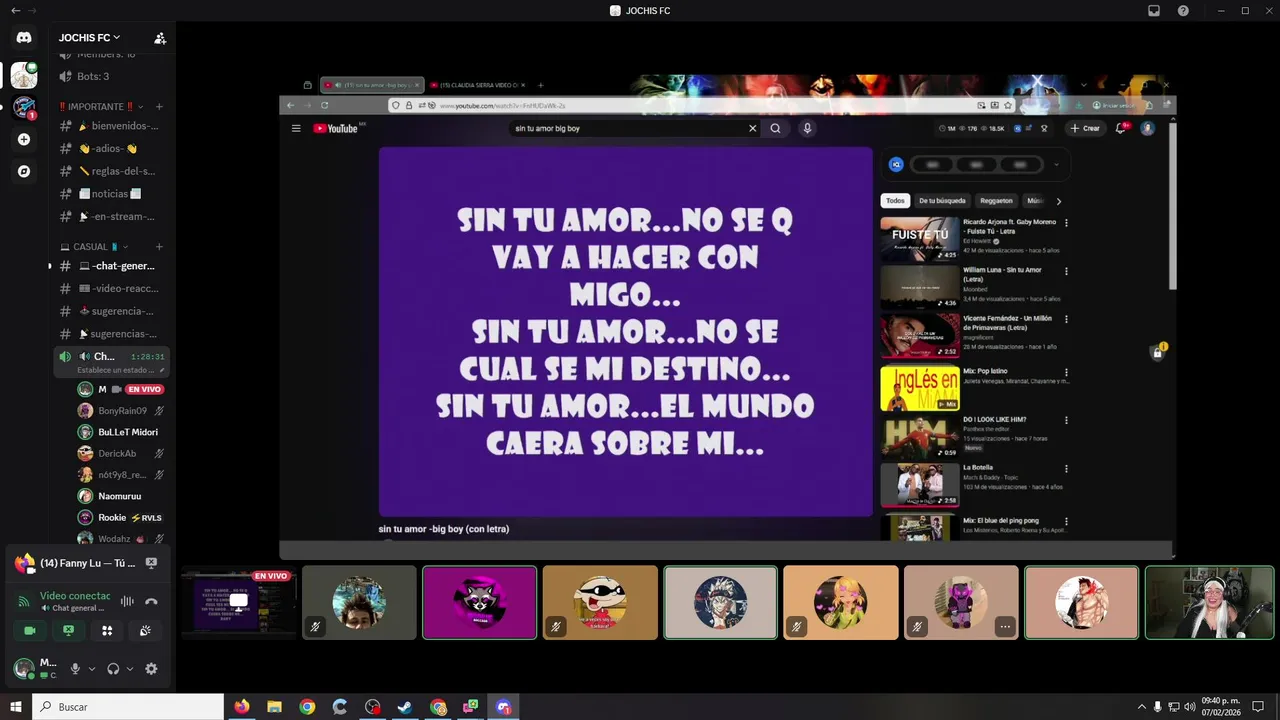Add a channel to the IMPORTANTE category

159,106
